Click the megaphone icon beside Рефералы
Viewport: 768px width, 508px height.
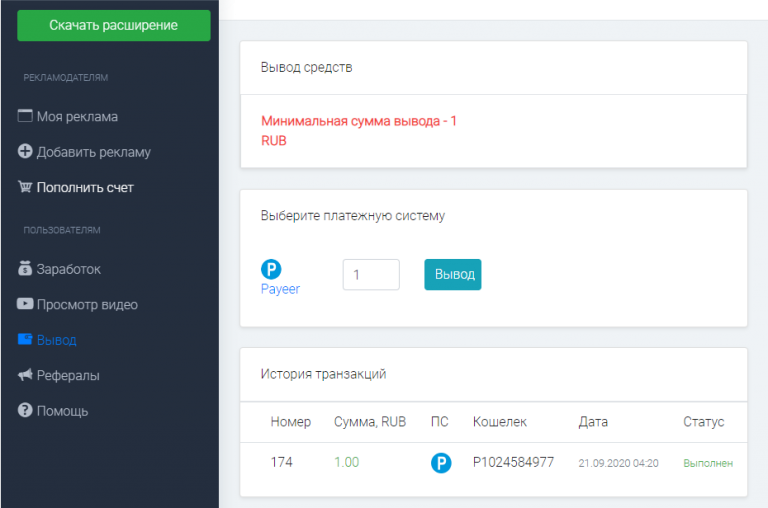pos(26,375)
